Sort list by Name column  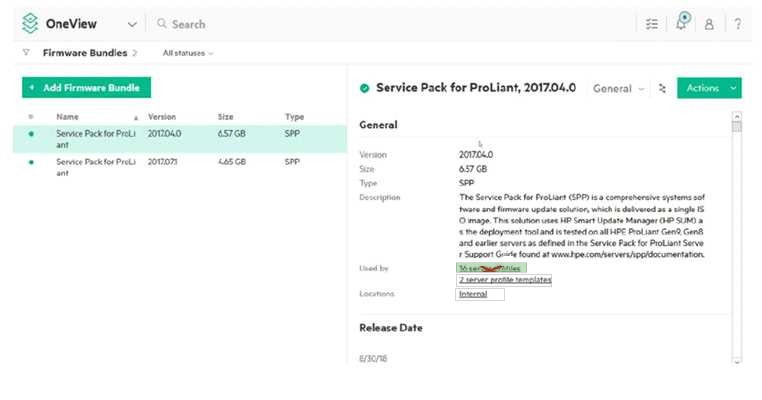(68, 117)
